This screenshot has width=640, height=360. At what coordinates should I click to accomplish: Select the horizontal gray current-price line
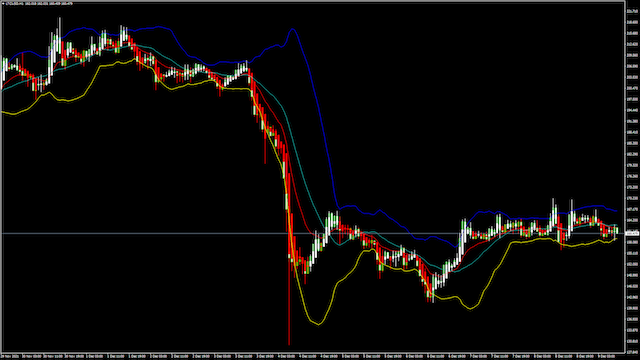(313, 233)
